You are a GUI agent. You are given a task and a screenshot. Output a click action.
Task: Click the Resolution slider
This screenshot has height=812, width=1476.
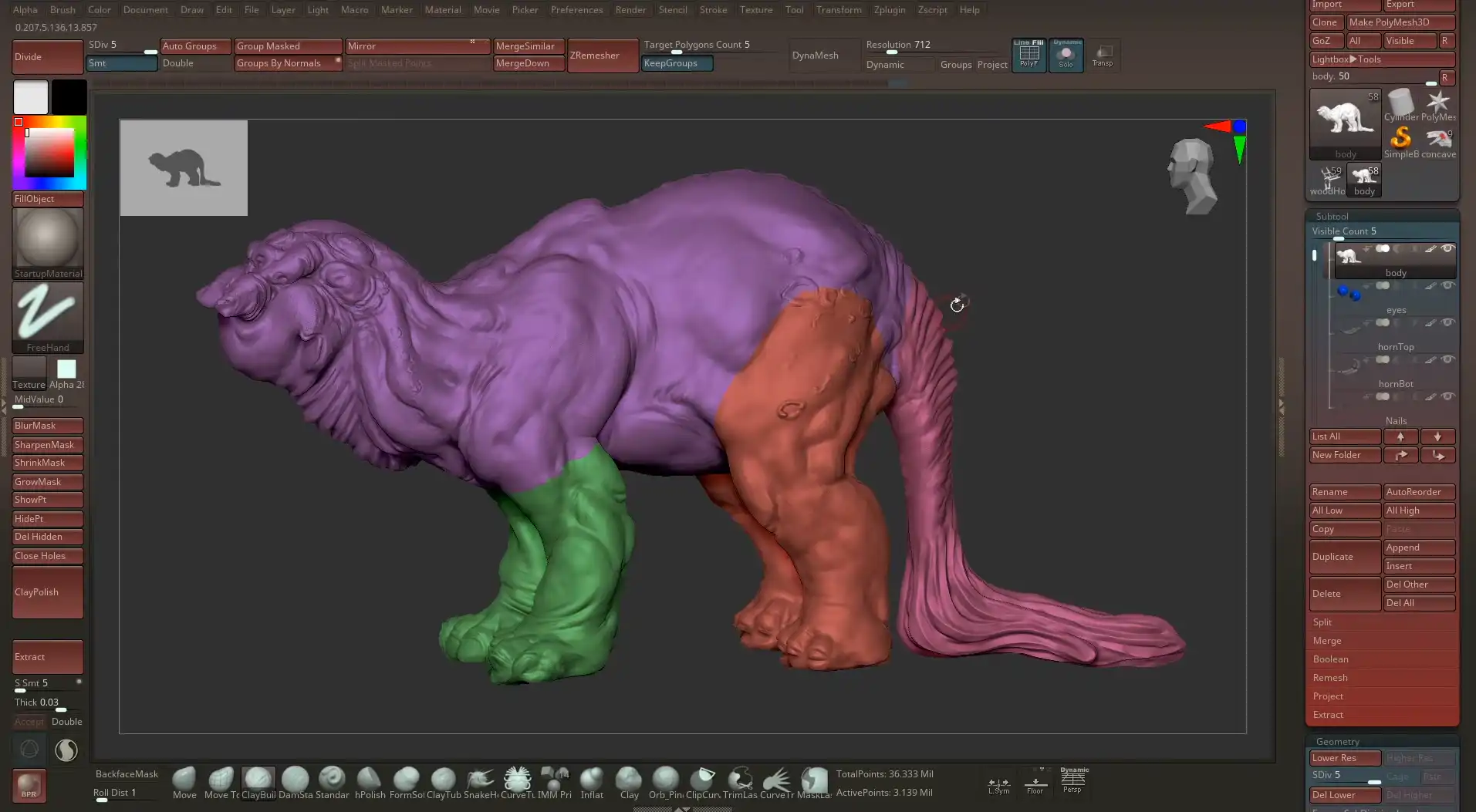[897, 45]
